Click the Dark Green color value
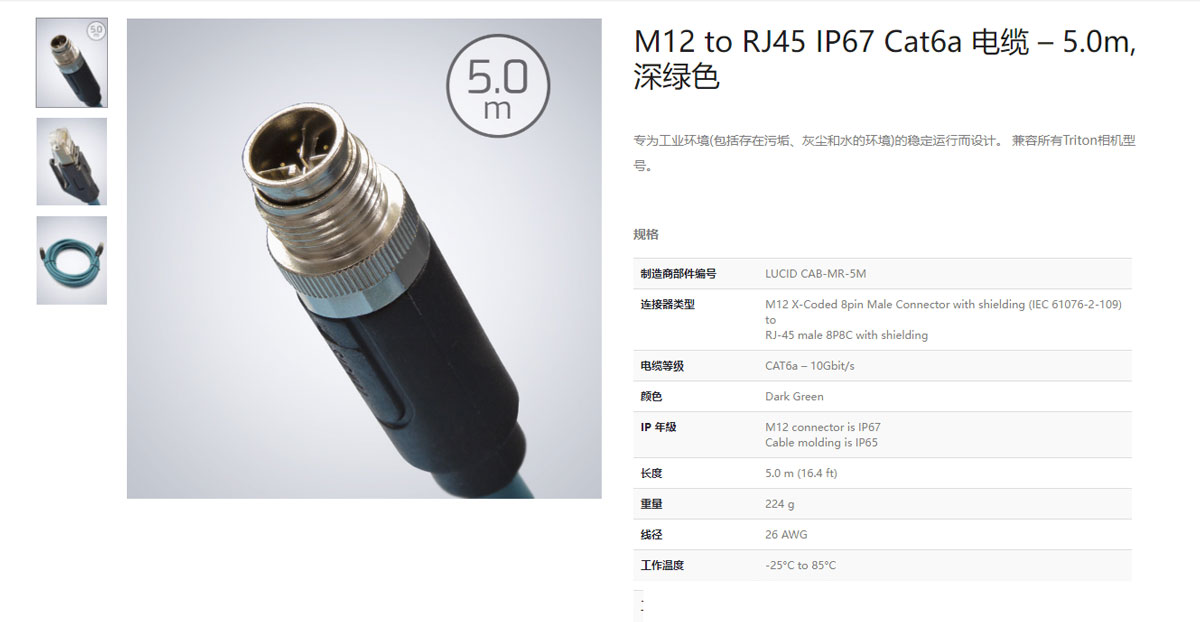Image resolution: width=1200 pixels, height=622 pixels. [x=794, y=397]
